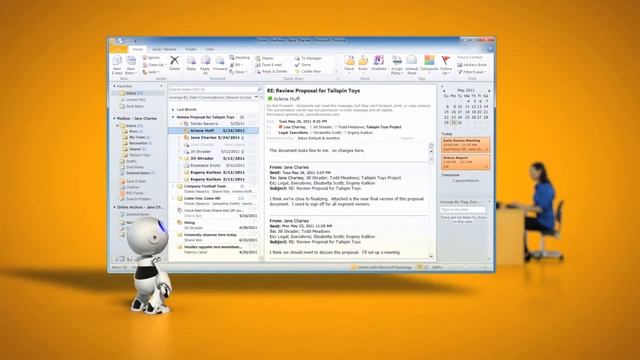
Task: Click the To Manager quick step
Action: tap(308, 58)
